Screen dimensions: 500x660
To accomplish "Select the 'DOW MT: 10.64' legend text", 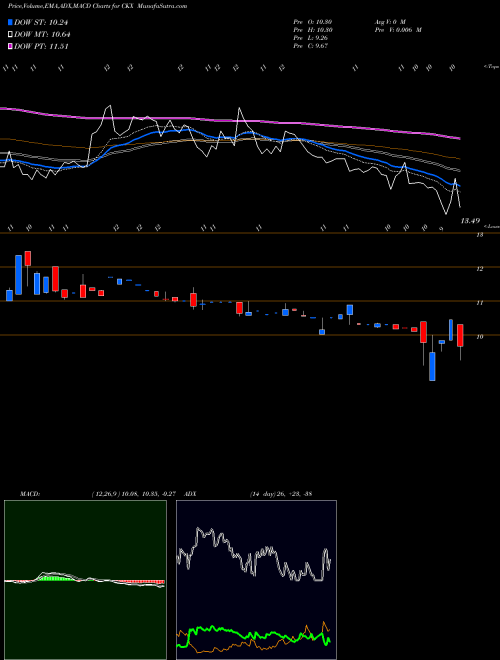I will click(42, 35).
